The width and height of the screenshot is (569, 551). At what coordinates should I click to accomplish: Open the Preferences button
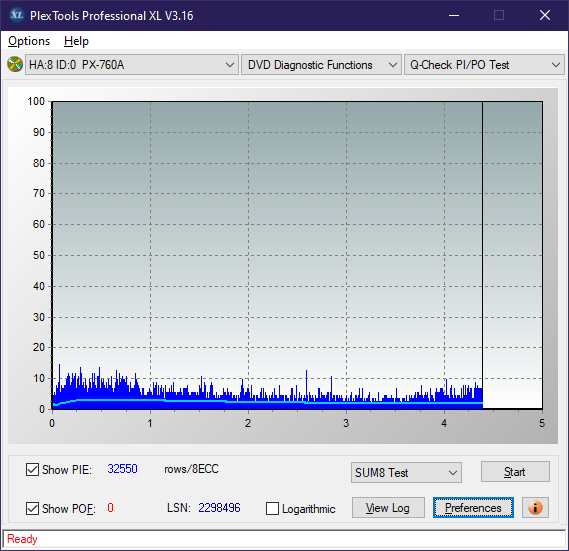(x=473, y=507)
